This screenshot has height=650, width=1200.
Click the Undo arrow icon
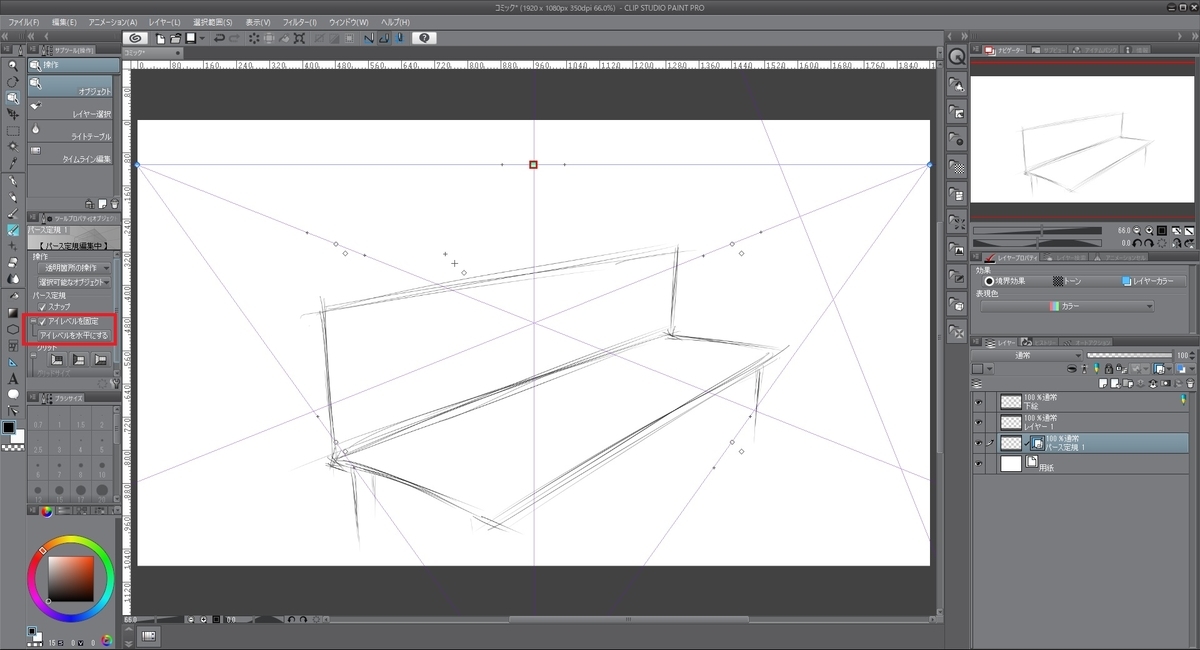point(218,37)
